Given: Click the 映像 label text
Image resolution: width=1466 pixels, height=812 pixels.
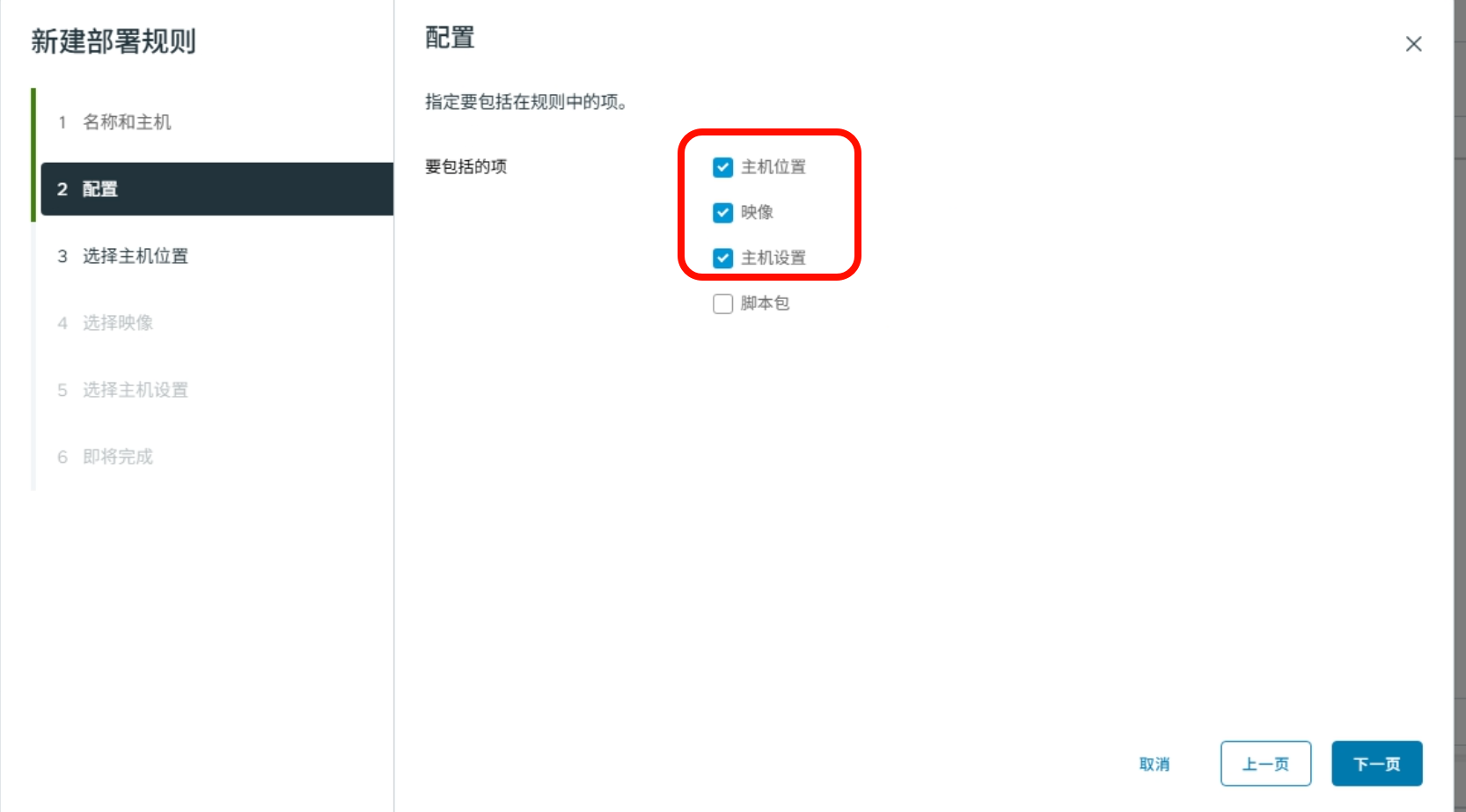Looking at the screenshot, I should [x=757, y=213].
